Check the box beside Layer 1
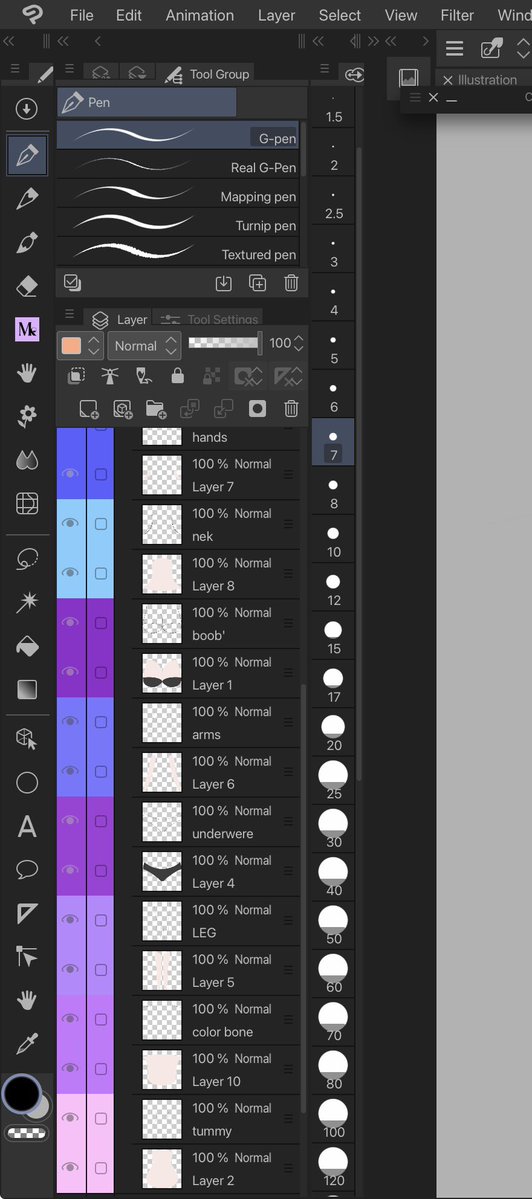This screenshot has height=1199, width=532. tap(101, 672)
